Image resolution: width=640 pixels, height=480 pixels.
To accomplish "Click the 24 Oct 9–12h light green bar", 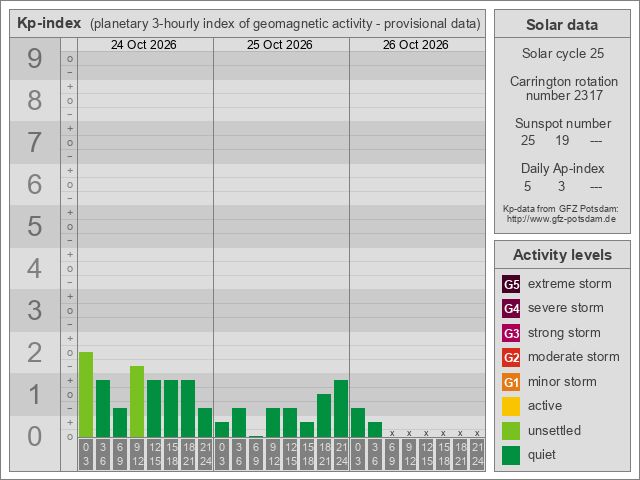I will tap(137, 401).
